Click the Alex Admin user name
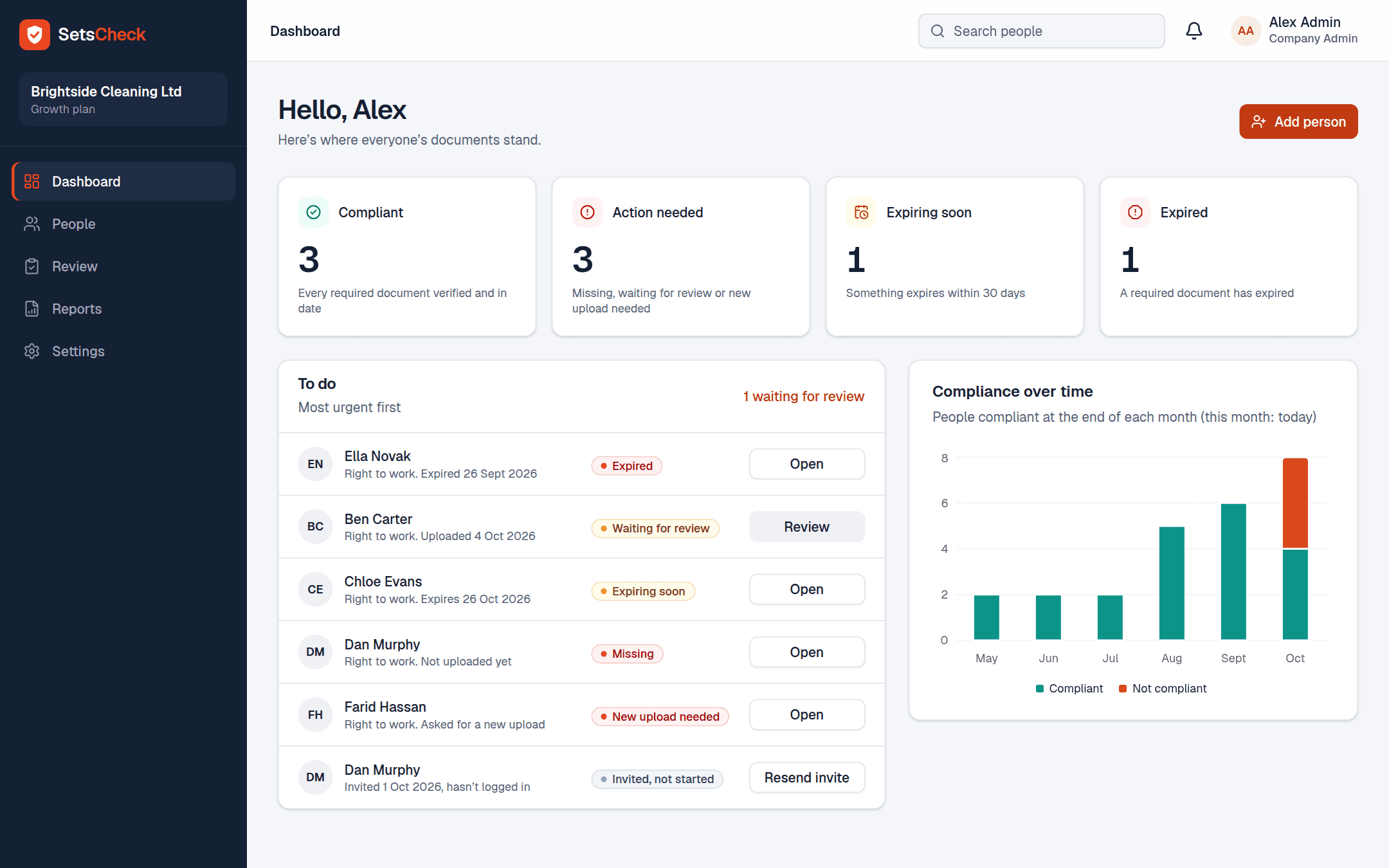Screen dimensions: 1389x868 pos(1305,23)
